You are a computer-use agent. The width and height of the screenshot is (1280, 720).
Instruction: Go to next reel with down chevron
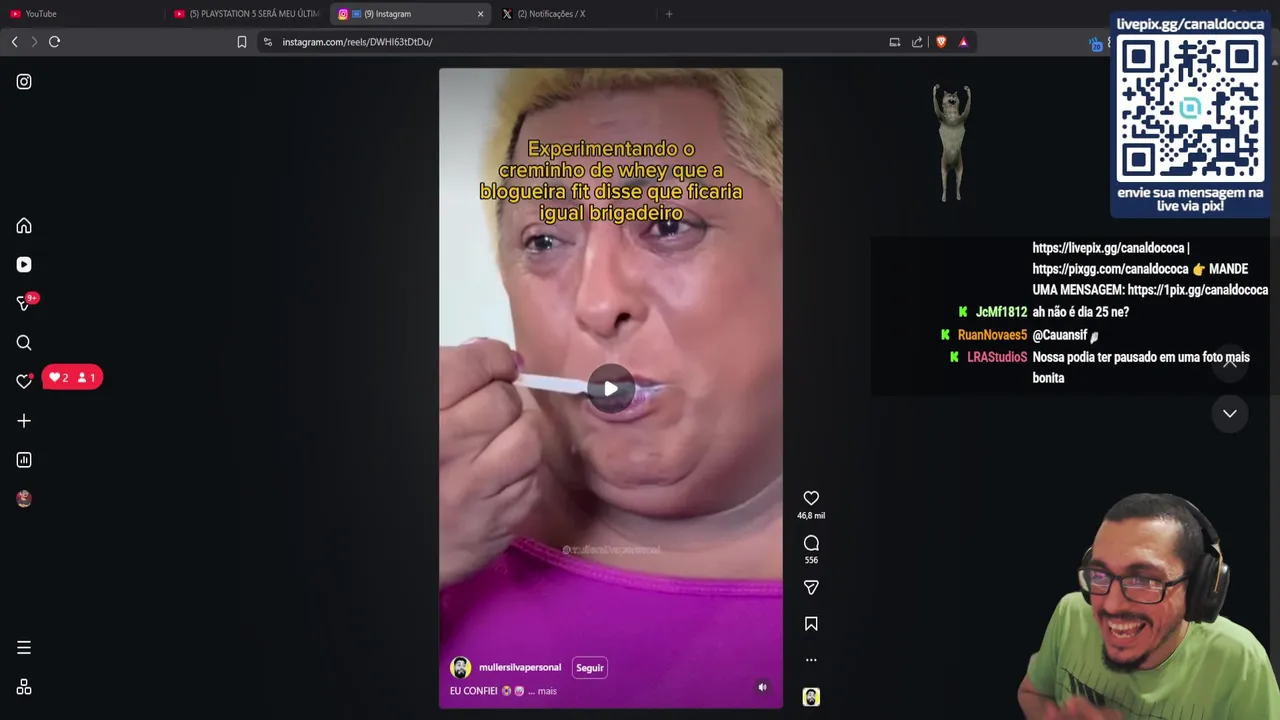tap(1230, 413)
